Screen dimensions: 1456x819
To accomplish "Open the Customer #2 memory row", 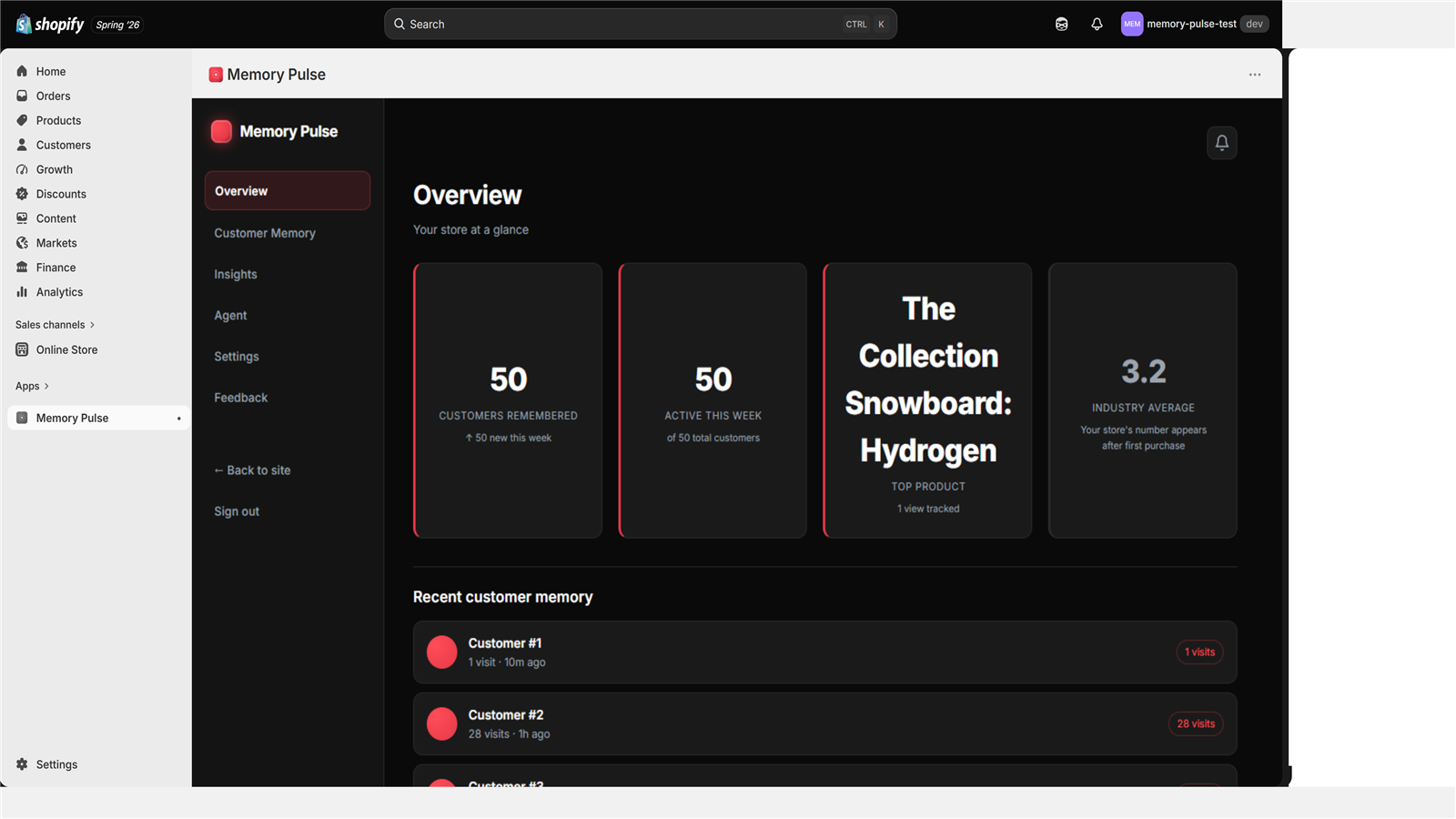I will (x=824, y=724).
